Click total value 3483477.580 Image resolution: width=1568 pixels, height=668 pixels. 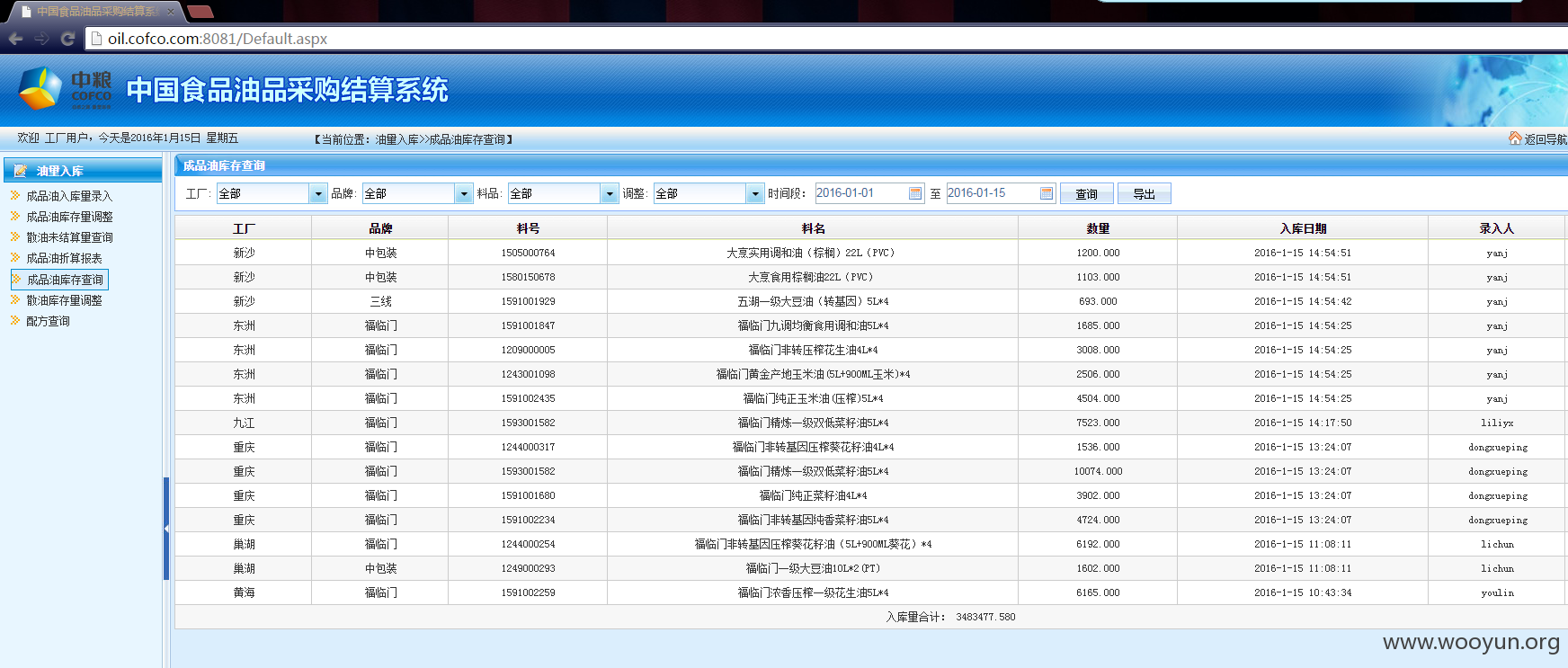click(x=985, y=618)
